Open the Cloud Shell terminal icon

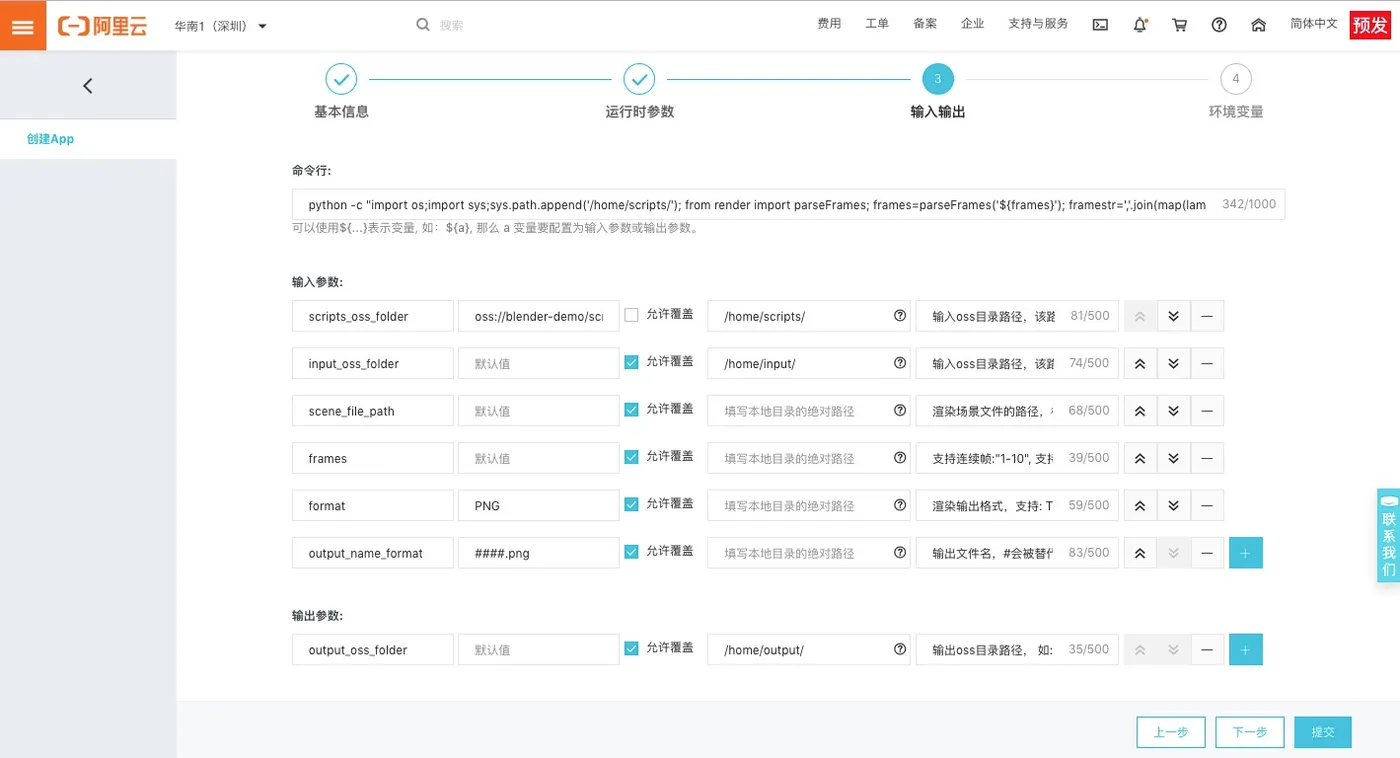click(x=1100, y=25)
